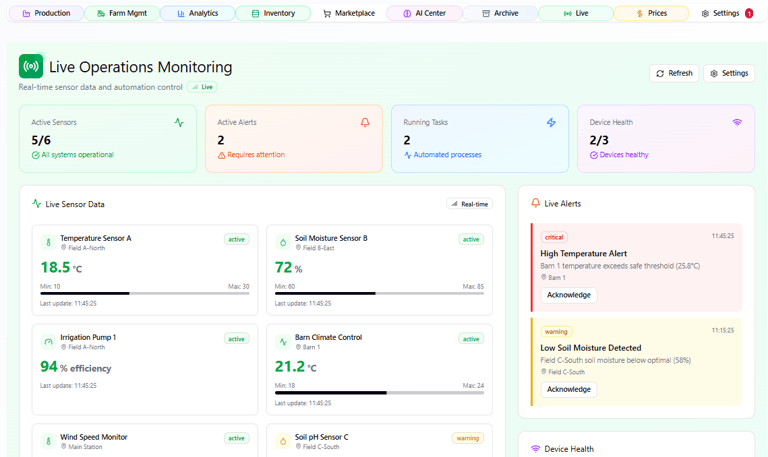768x457 pixels.
Task: Click the Soil Moisture Sensor B range bar
Action: tap(379, 293)
